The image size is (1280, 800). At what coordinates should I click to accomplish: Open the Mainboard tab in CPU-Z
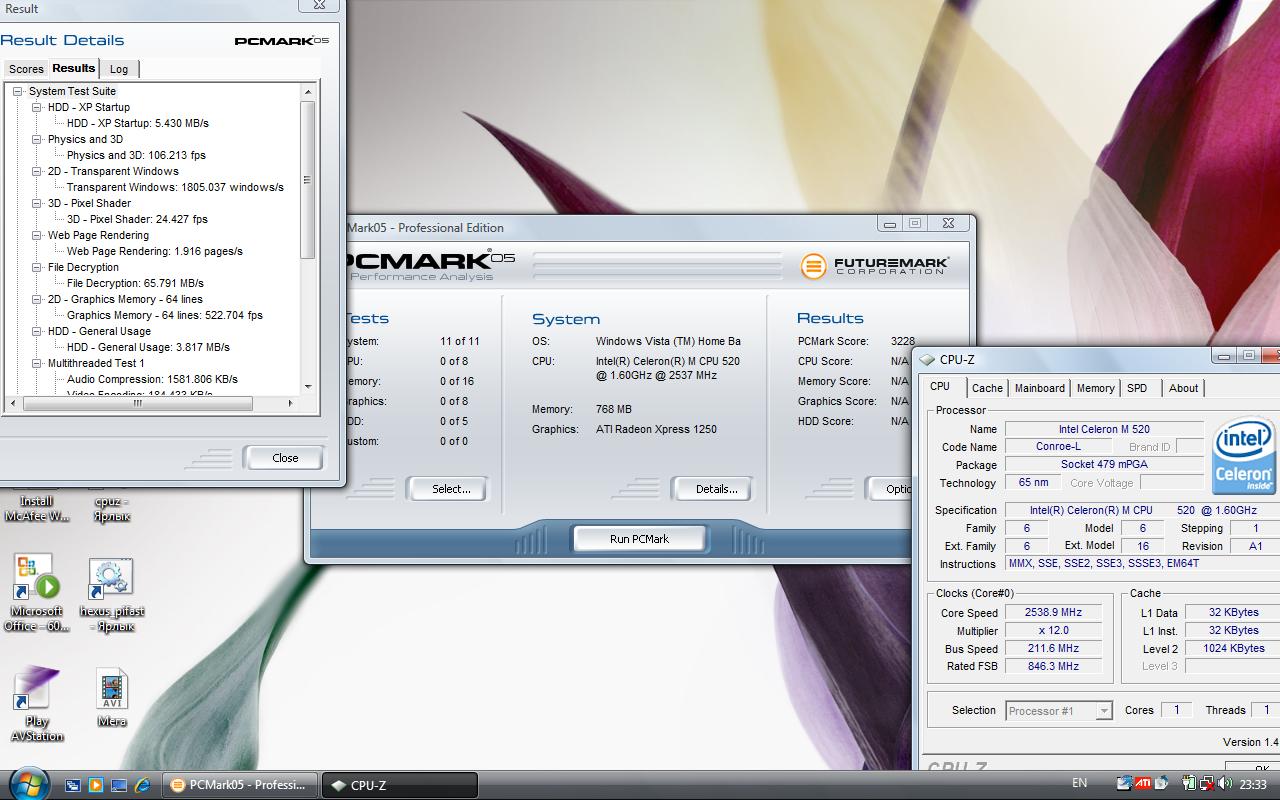pos(1040,388)
